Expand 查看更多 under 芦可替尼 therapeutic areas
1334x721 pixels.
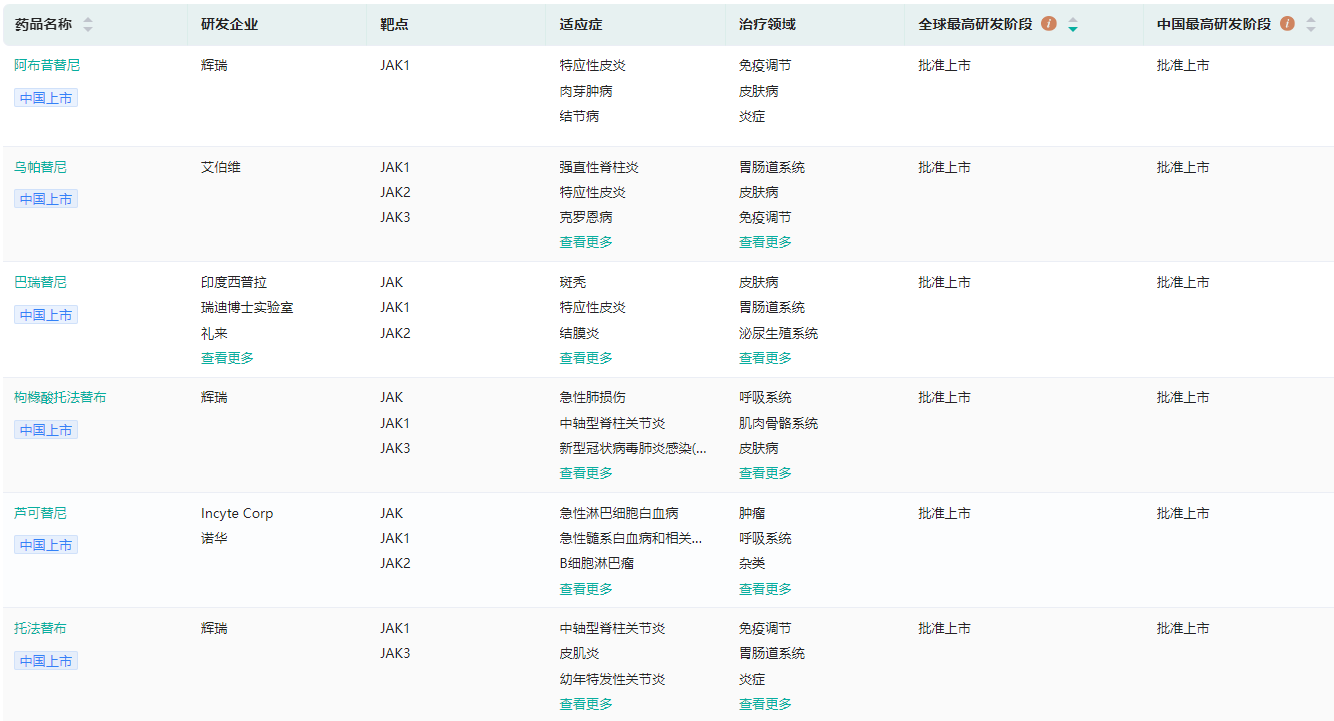click(765, 589)
